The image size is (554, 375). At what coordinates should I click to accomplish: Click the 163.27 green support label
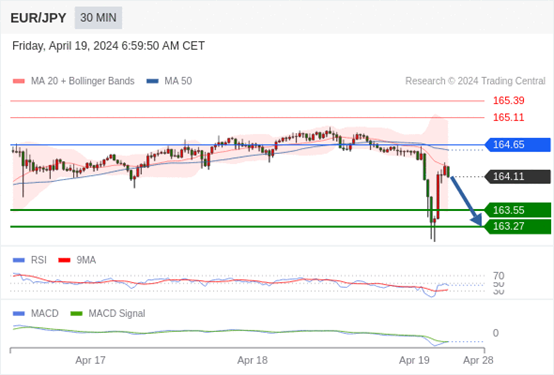coord(518,227)
